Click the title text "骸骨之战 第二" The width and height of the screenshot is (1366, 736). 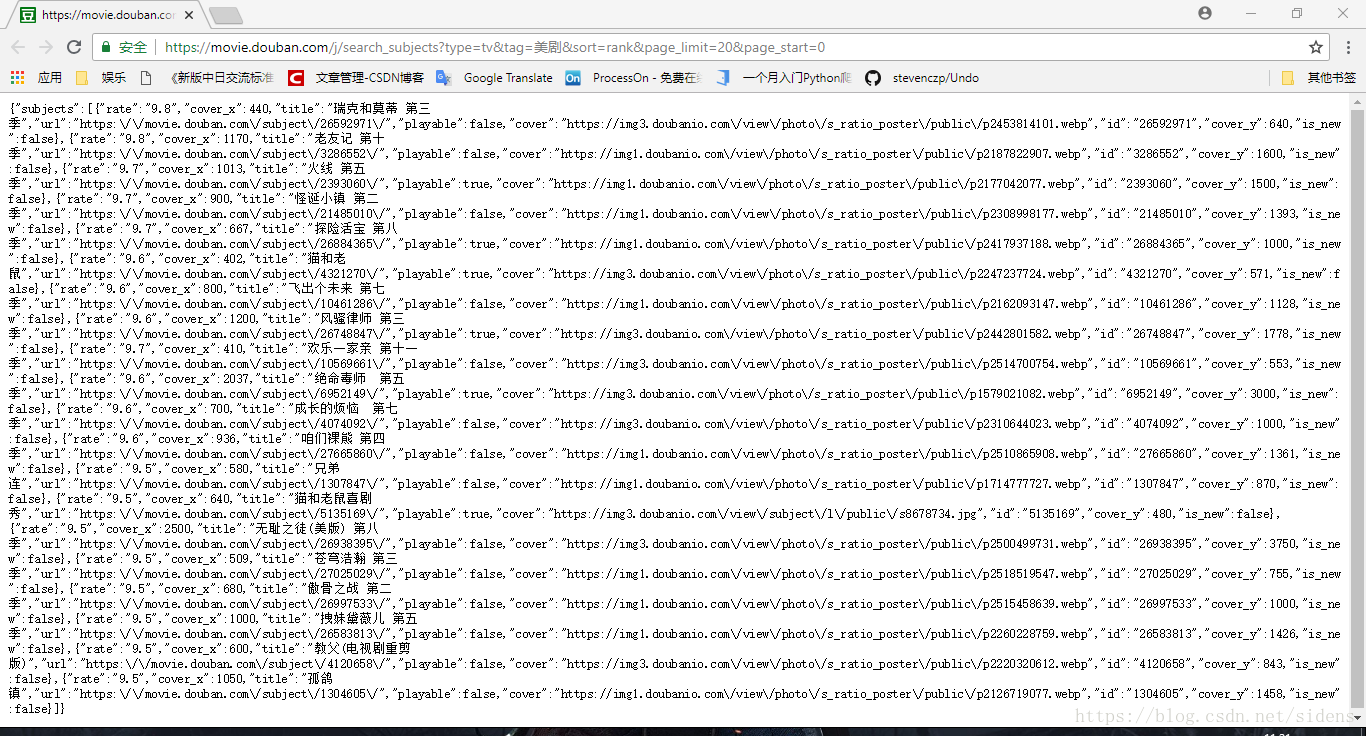pos(349,588)
